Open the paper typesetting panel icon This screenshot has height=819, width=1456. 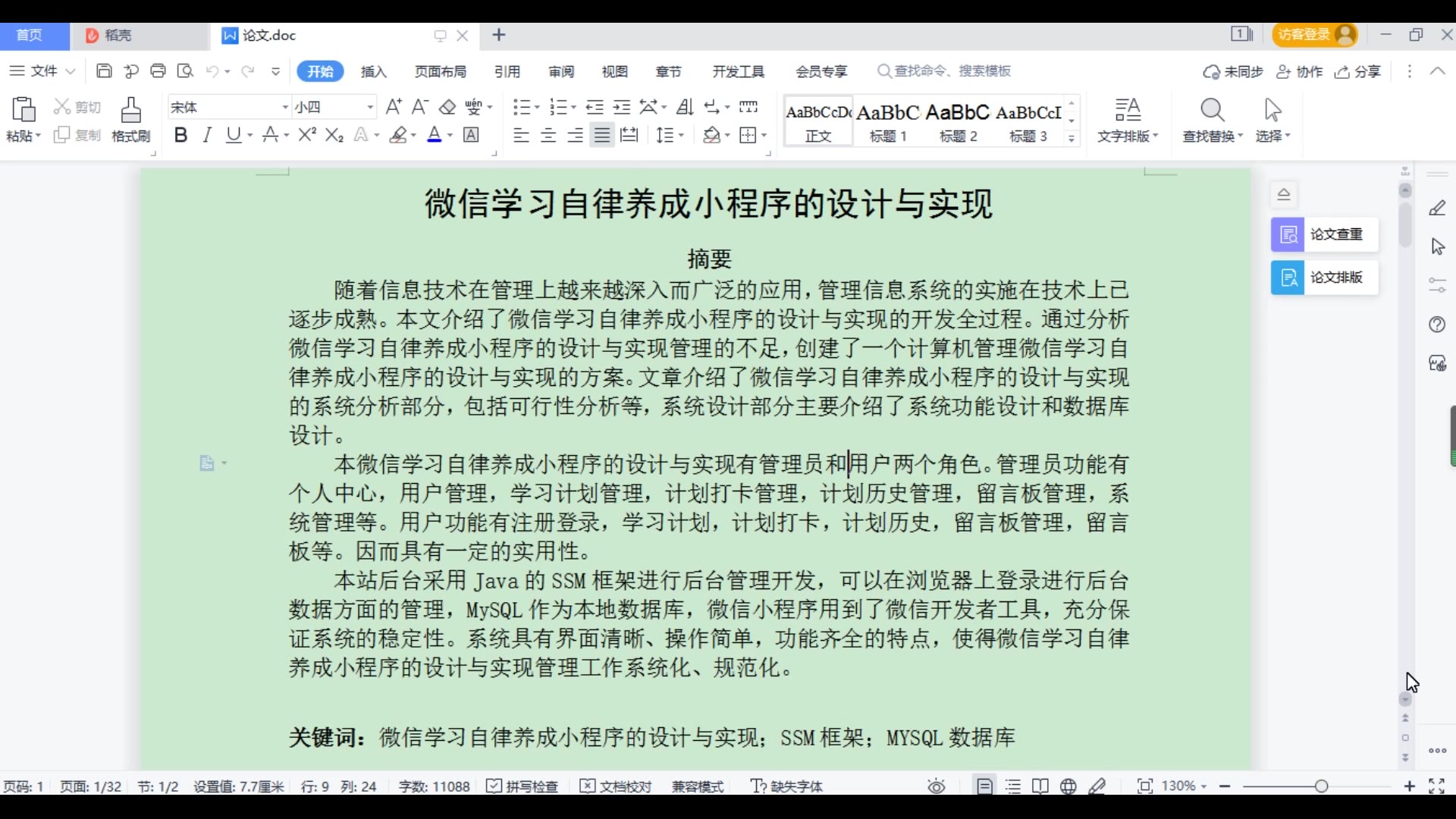pyautogui.click(x=1288, y=278)
